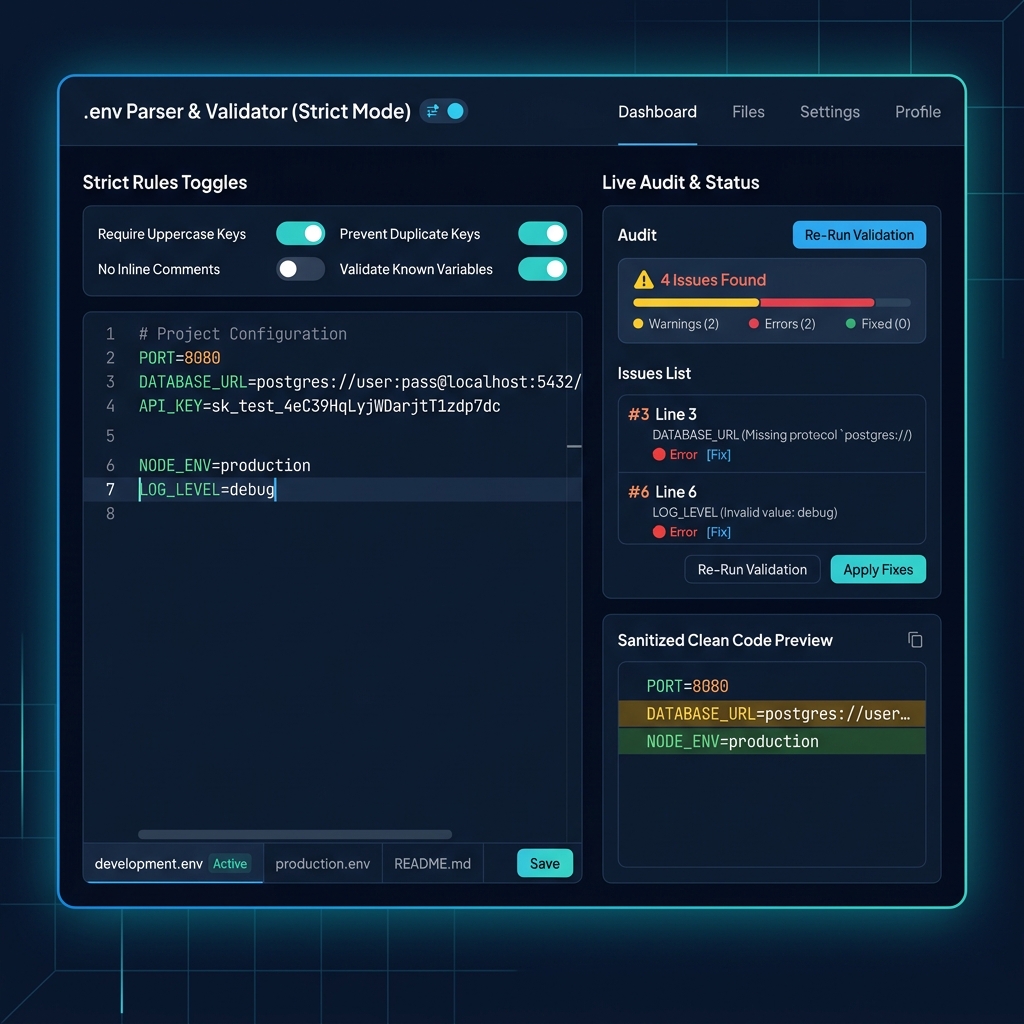Click the blue Re-Run Validation button
Viewport: 1024px width, 1024px height.
[x=859, y=235]
